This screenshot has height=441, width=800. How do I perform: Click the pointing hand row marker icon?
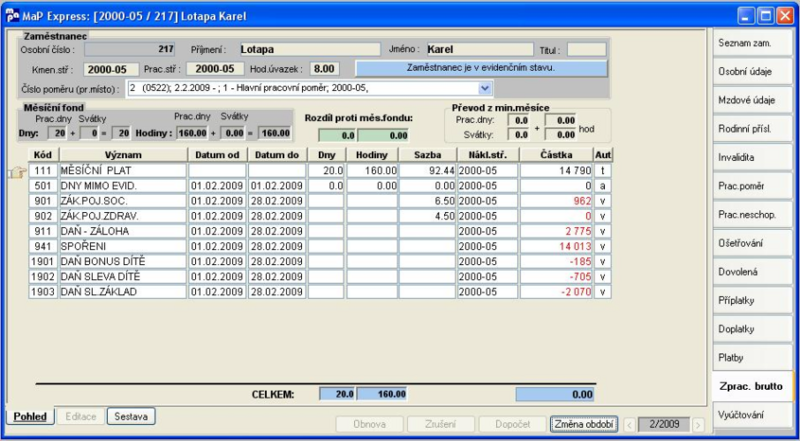[x=17, y=173]
